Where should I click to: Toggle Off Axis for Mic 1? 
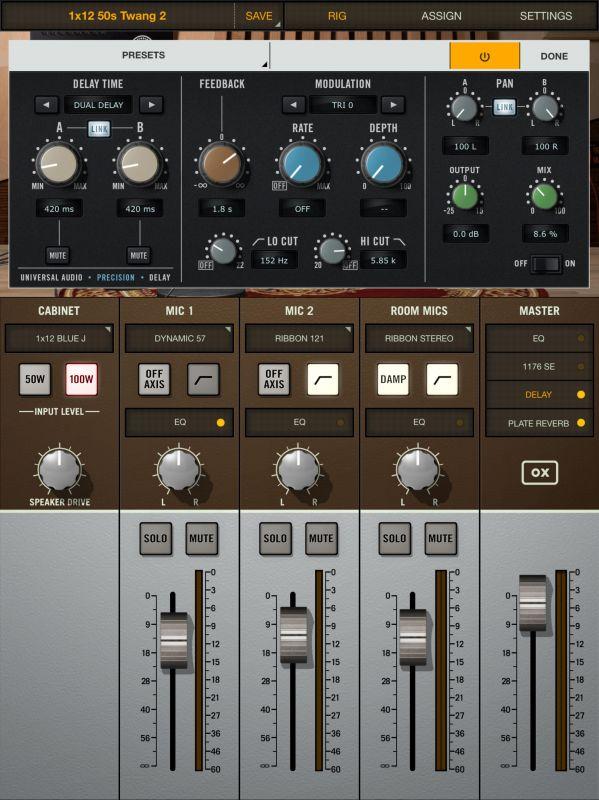click(154, 379)
